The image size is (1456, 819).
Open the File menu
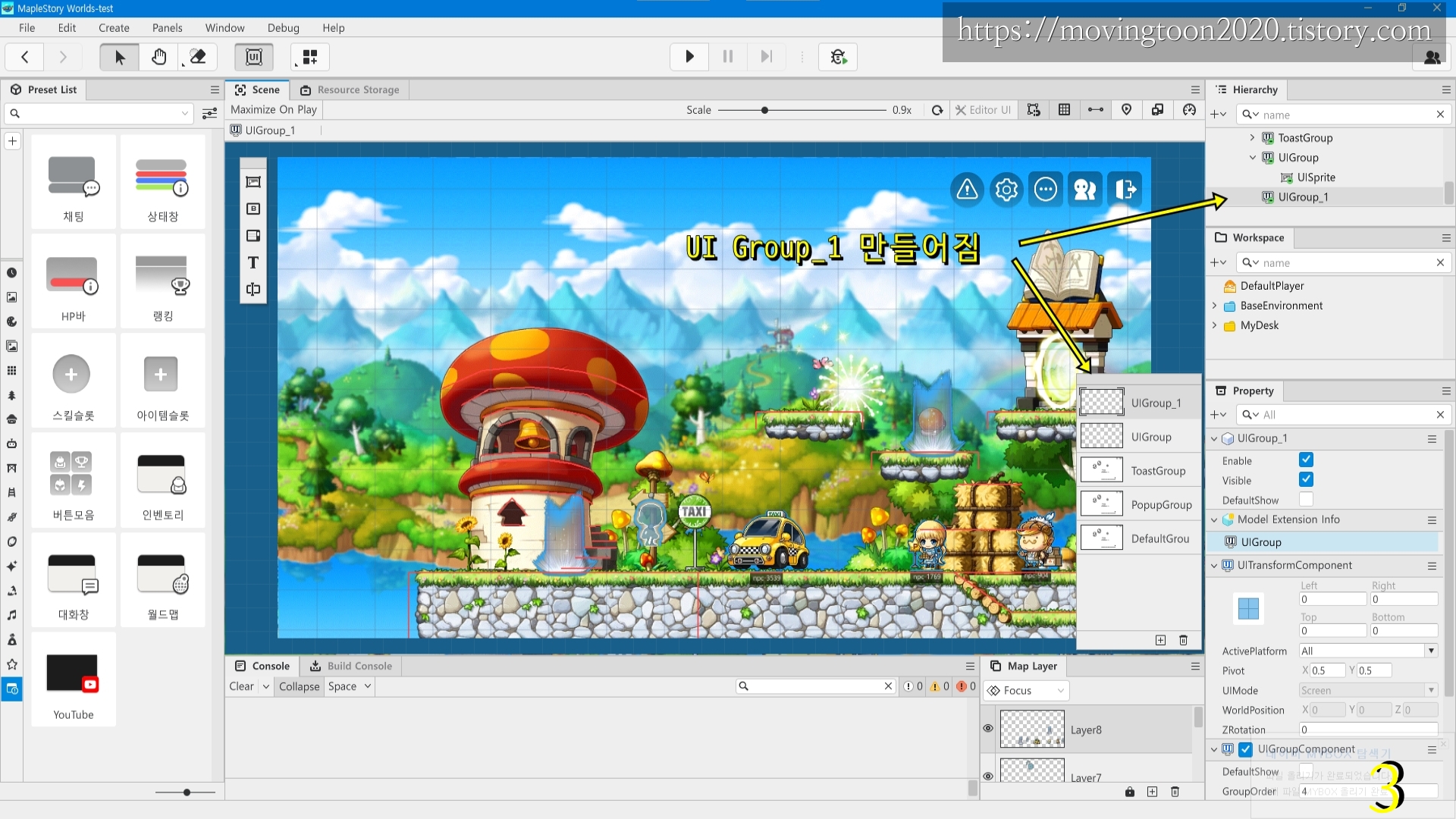point(27,28)
